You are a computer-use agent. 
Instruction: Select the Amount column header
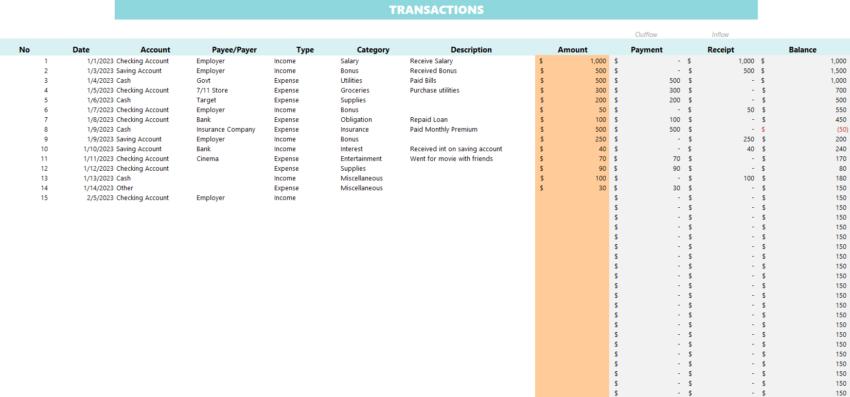click(x=572, y=50)
